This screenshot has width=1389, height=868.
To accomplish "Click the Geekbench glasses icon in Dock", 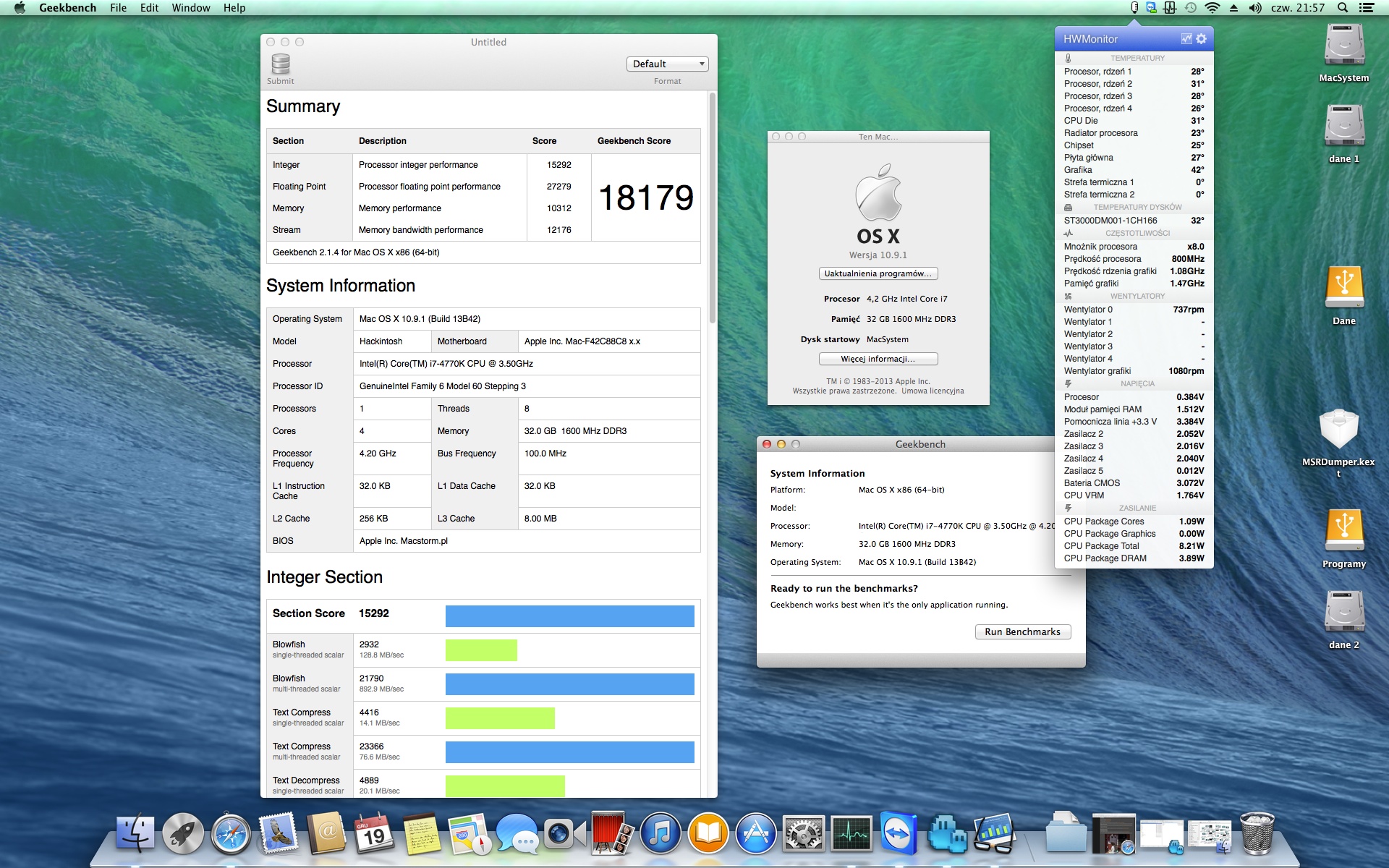I will (x=995, y=834).
